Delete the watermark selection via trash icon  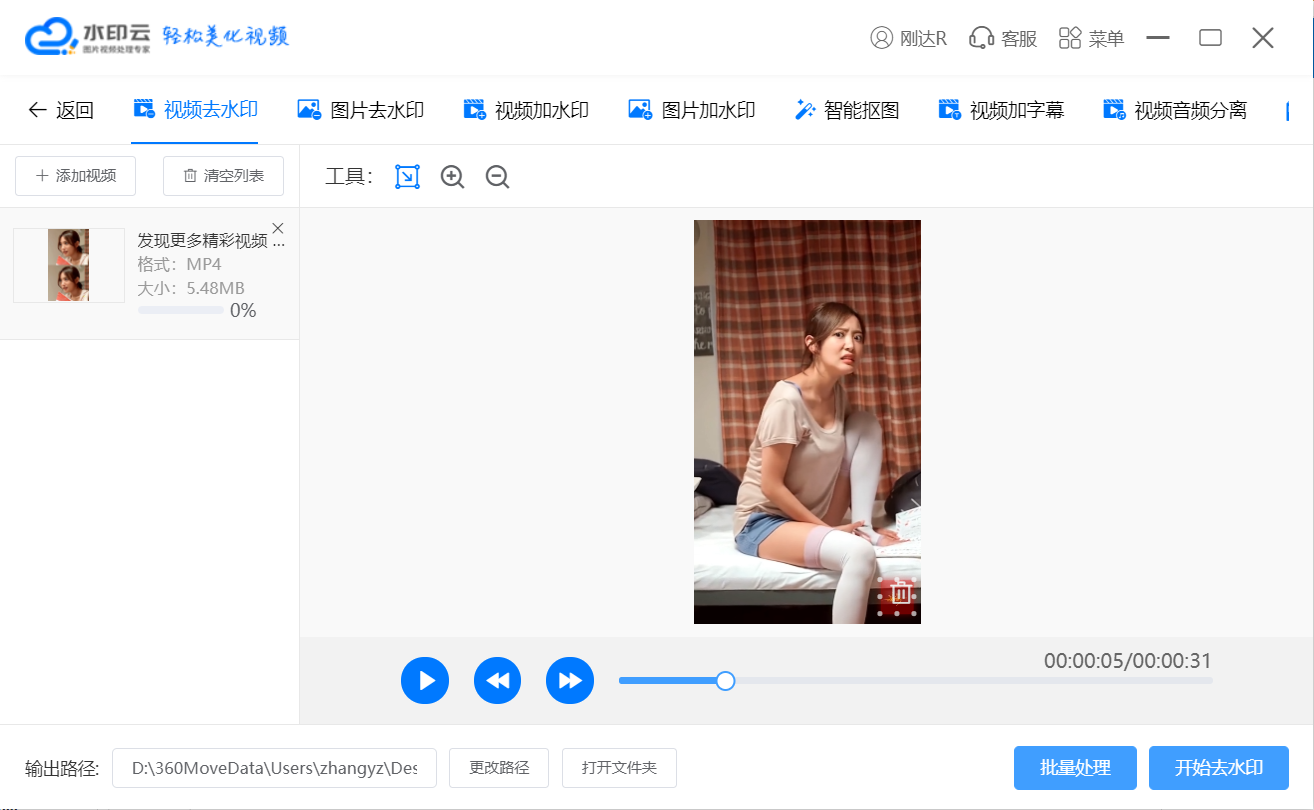click(x=900, y=594)
